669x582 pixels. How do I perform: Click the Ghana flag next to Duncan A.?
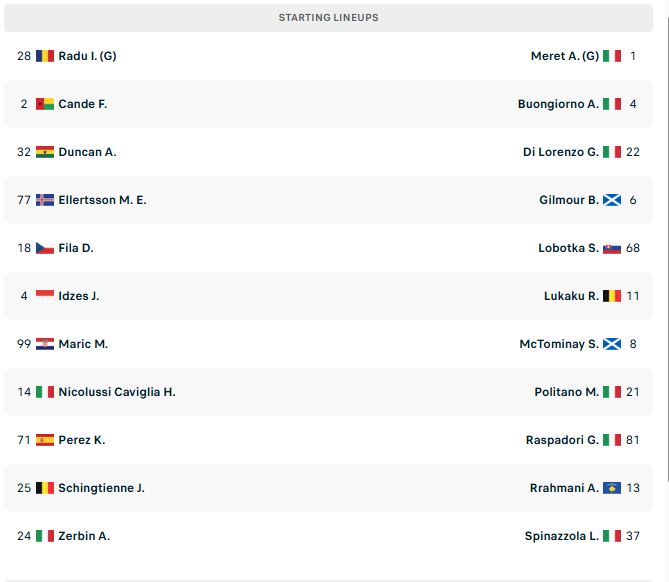(x=45, y=152)
